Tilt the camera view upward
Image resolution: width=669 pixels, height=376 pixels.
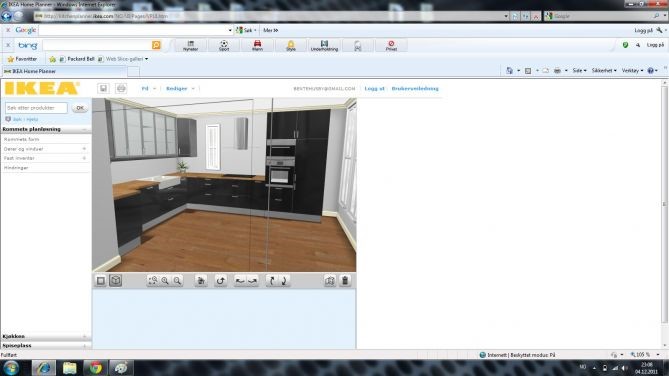coord(272,281)
